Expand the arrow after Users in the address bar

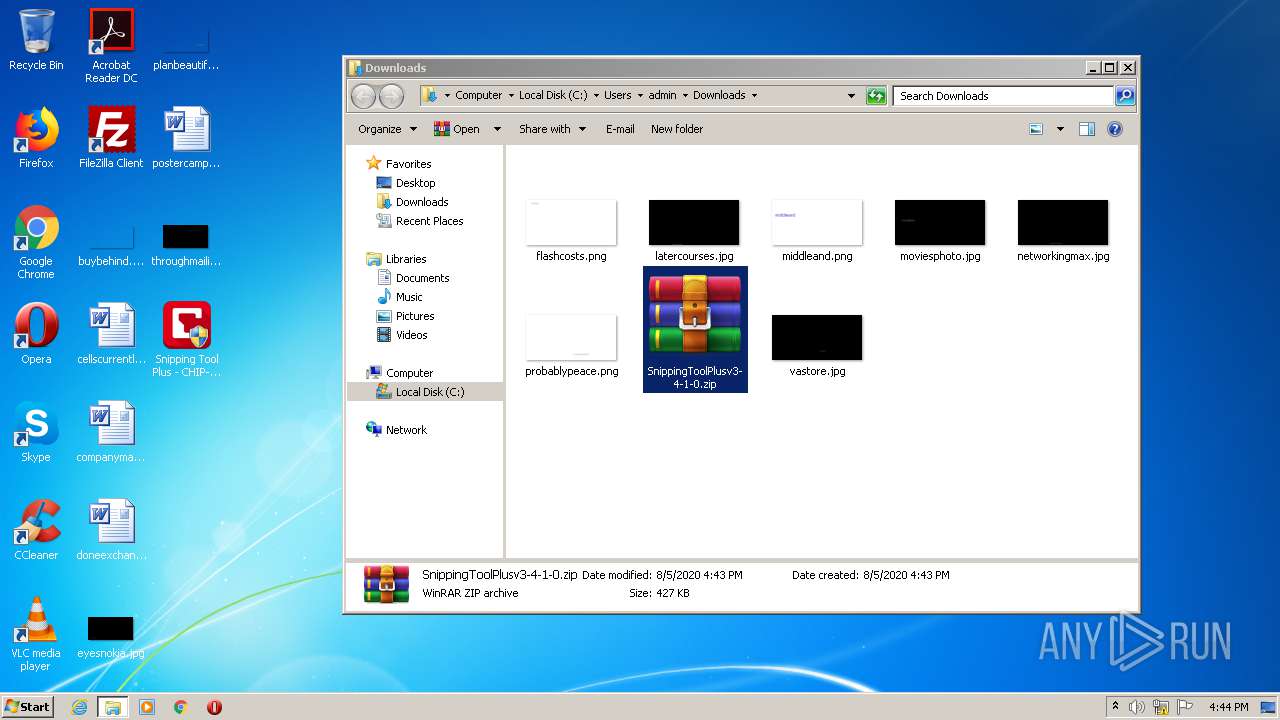(x=640, y=96)
